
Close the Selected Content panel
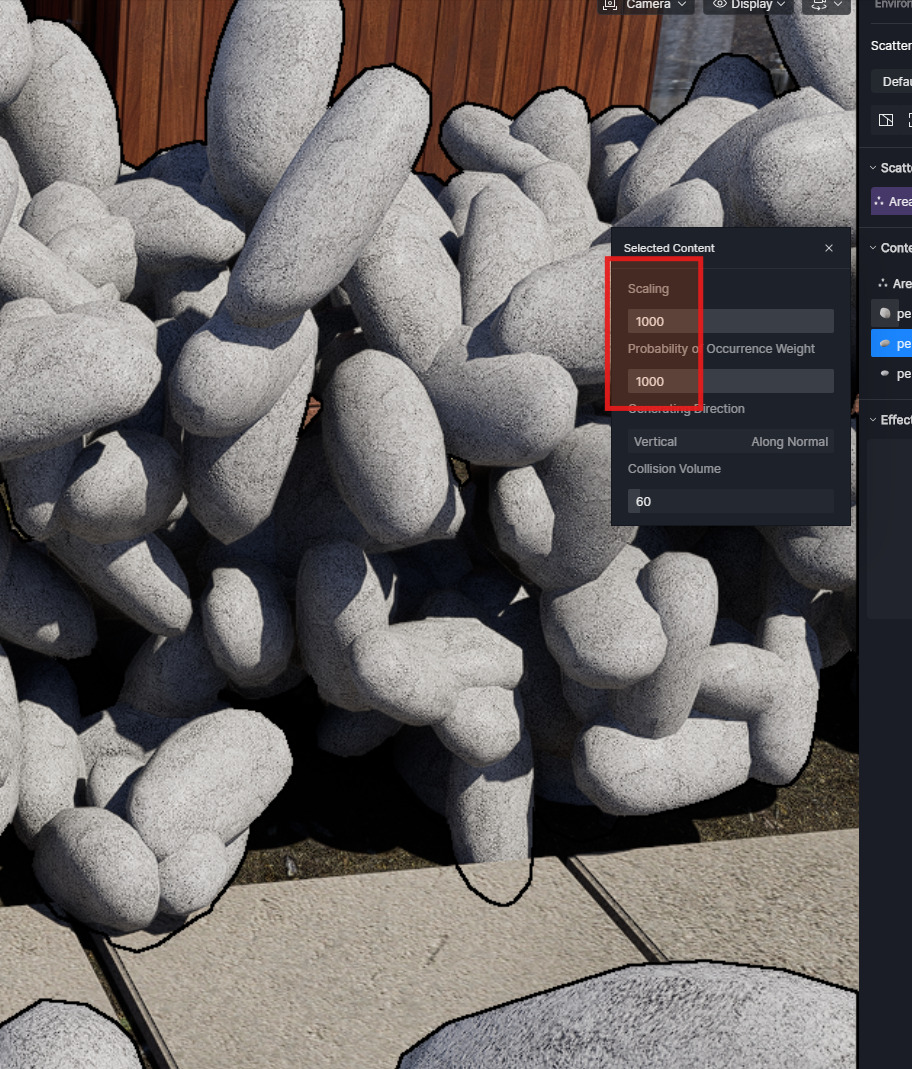click(828, 248)
